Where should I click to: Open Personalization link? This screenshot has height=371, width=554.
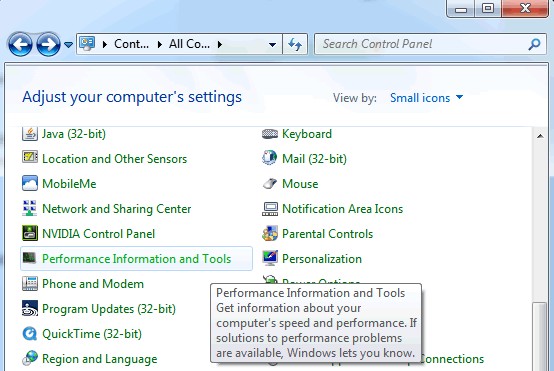pos(322,259)
